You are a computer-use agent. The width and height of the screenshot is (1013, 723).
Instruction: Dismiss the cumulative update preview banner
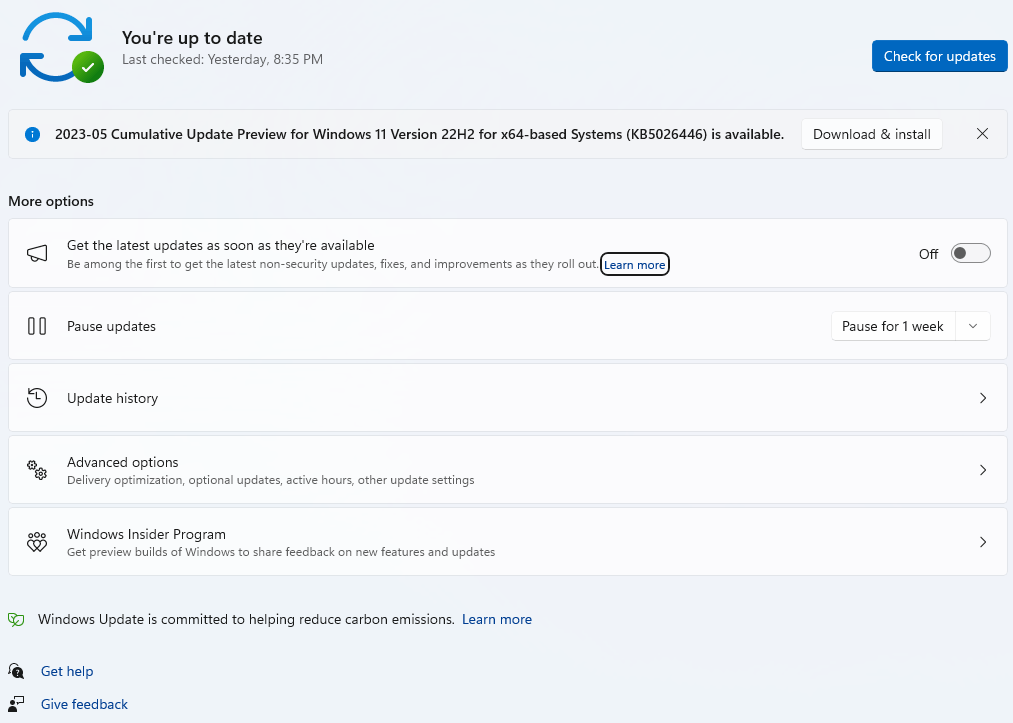(x=982, y=134)
